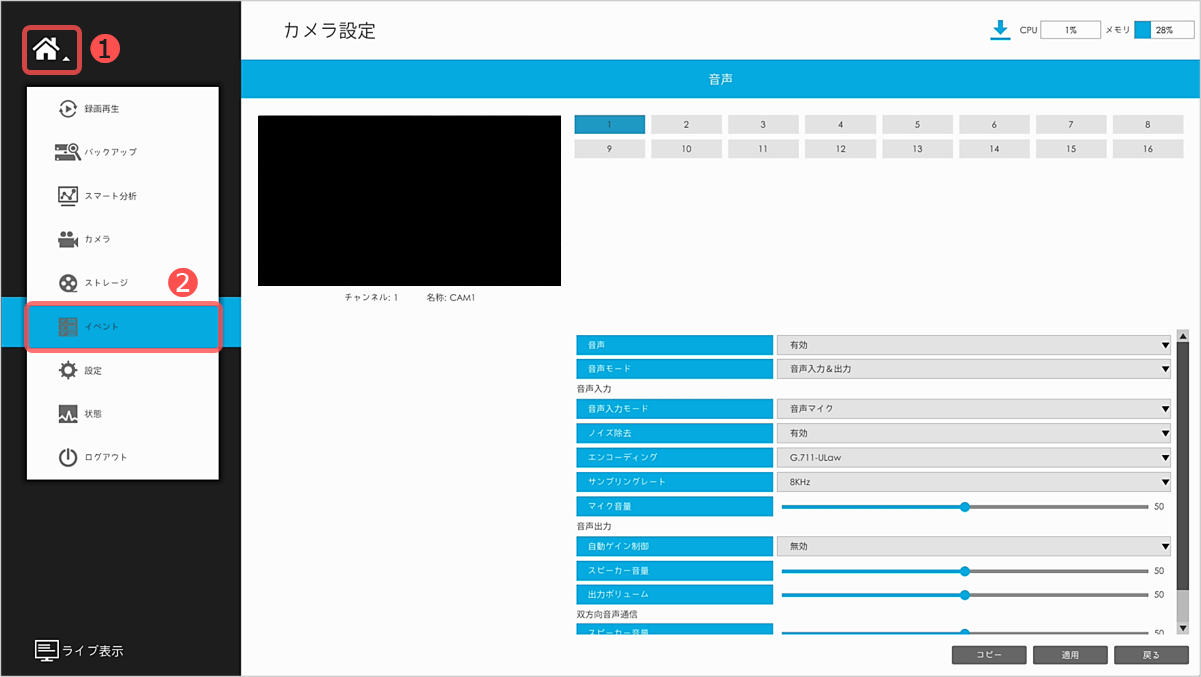Image resolution: width=1201 pixels, height=677 pixels.
Task: Open the backup (バックアップ) icon
Action: tap(67, 152)
